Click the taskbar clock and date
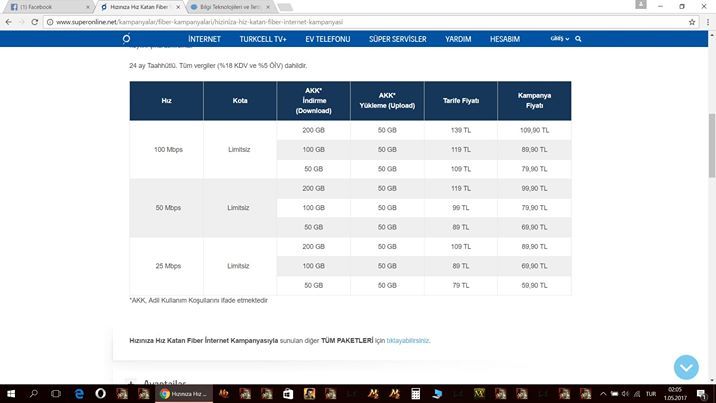 click(675, 393)
